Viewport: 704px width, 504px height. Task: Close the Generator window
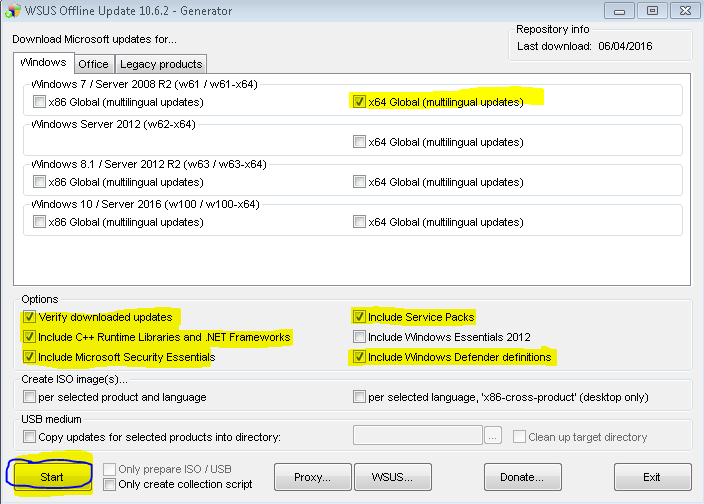pos(685,11)
